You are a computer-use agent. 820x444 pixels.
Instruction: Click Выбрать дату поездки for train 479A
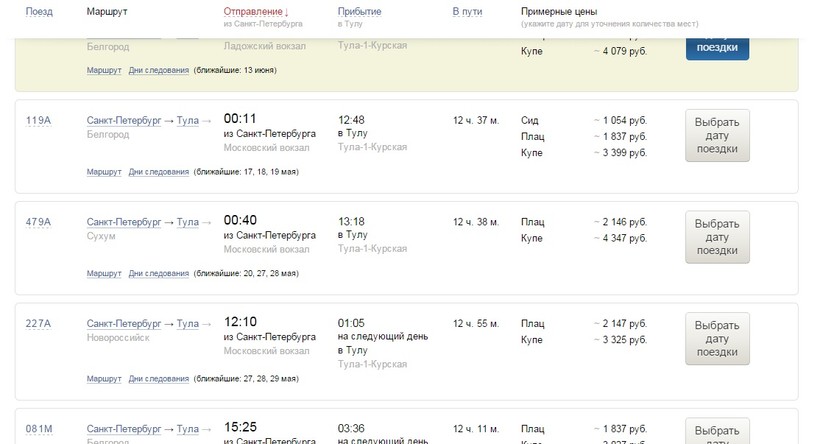coord(716,237)
